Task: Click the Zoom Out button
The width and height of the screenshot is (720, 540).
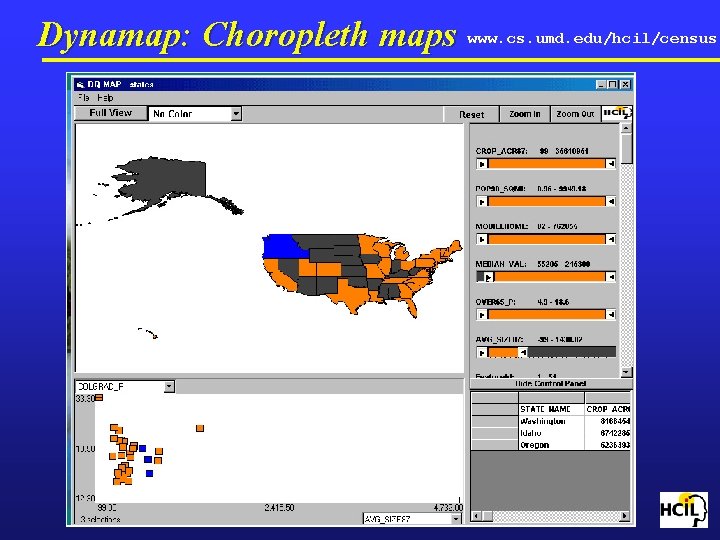Action: 575,114
